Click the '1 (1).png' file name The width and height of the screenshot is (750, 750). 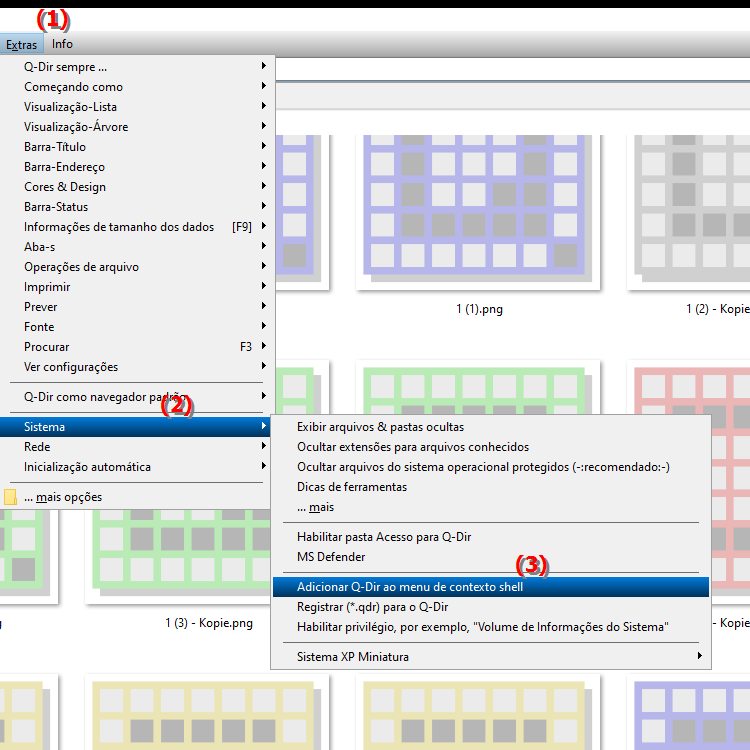coord(479,309)
